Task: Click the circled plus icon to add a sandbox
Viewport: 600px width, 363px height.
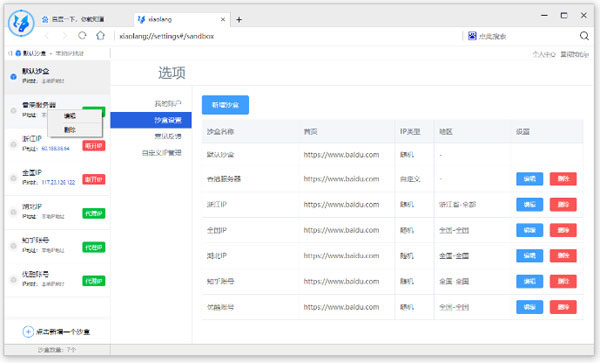Action: coord(28,331)
